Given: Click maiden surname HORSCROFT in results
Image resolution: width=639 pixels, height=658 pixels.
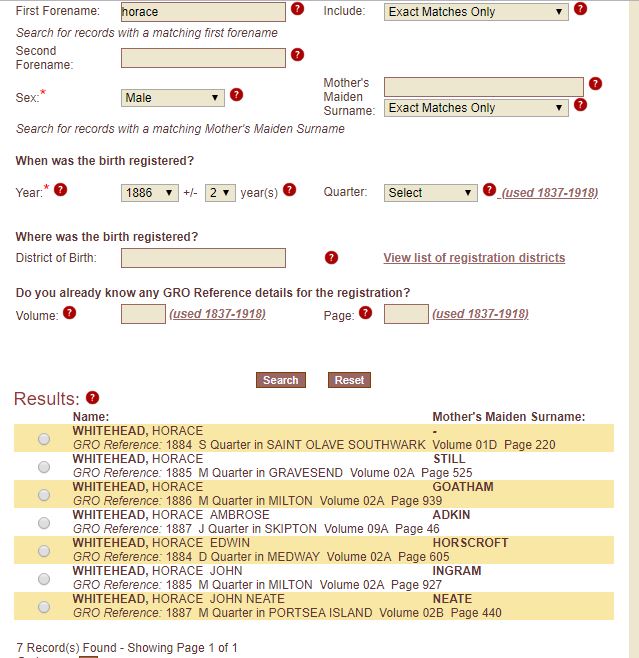Looking at the screenshot, I should click(470, 543).
